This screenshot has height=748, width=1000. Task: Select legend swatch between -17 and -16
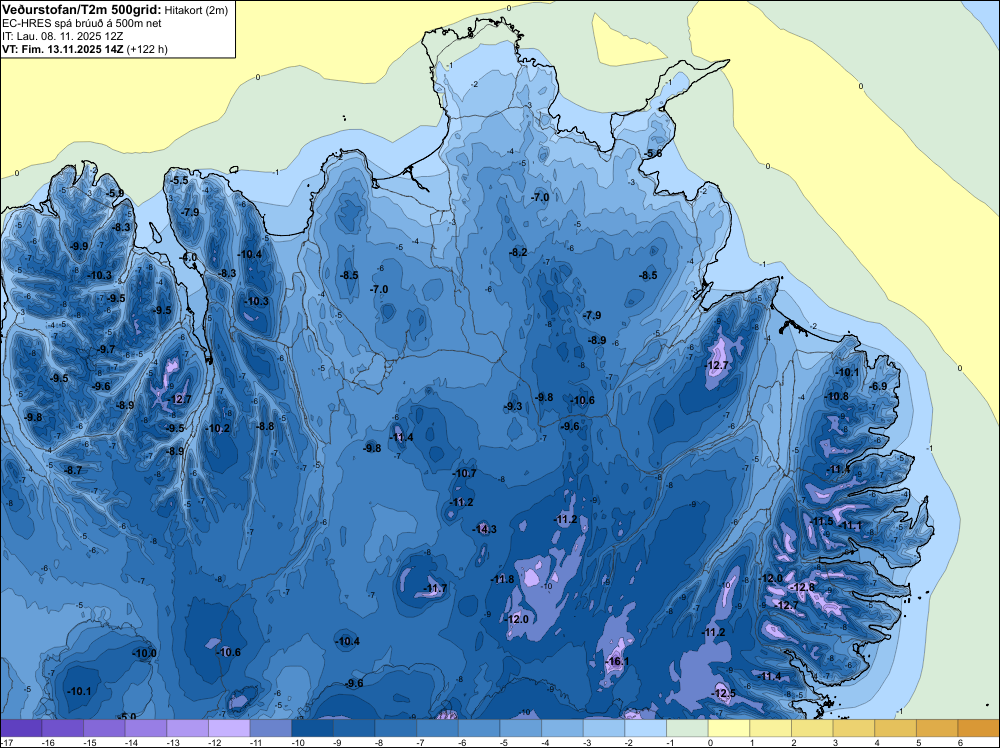21,728
